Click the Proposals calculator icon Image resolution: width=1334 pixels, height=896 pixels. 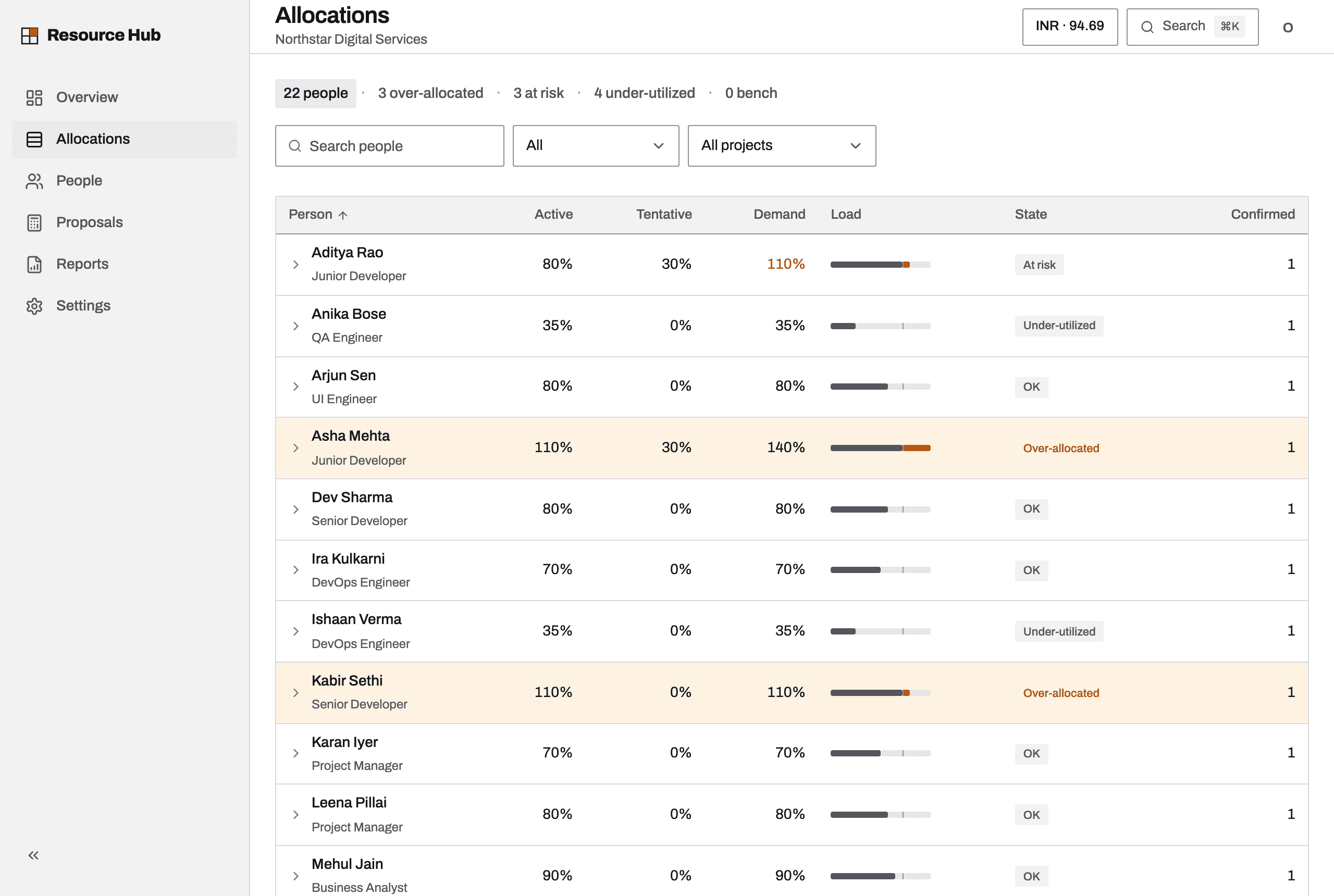[x=34, y=223]
